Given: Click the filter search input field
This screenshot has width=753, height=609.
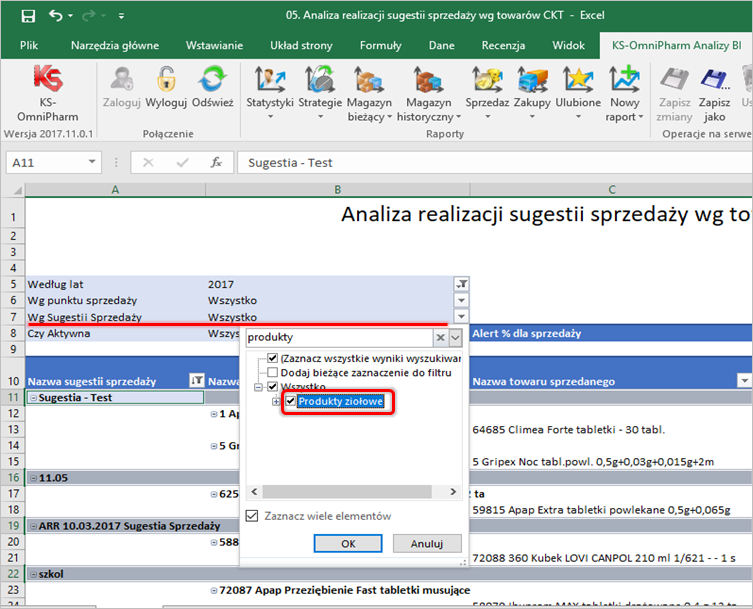Looking at the screenshot, I should coord(340,338).
